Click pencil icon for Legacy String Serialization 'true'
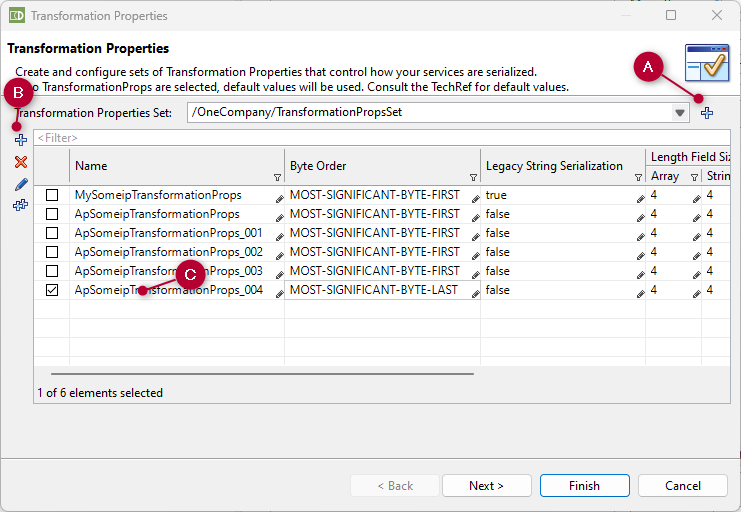 [x=640, y=196]
